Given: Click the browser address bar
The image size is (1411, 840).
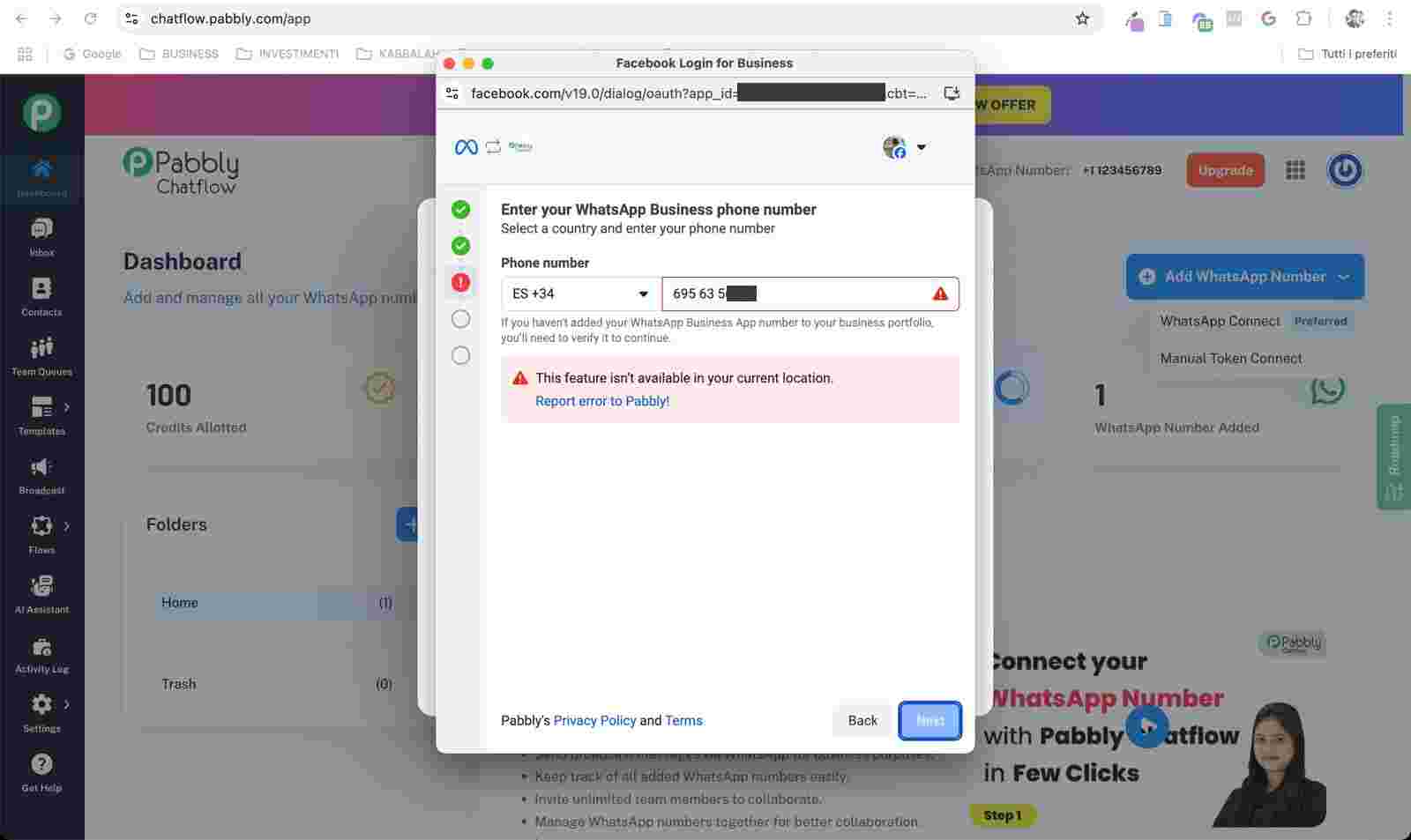Looking at the screenshot, I should click(608, 19).
